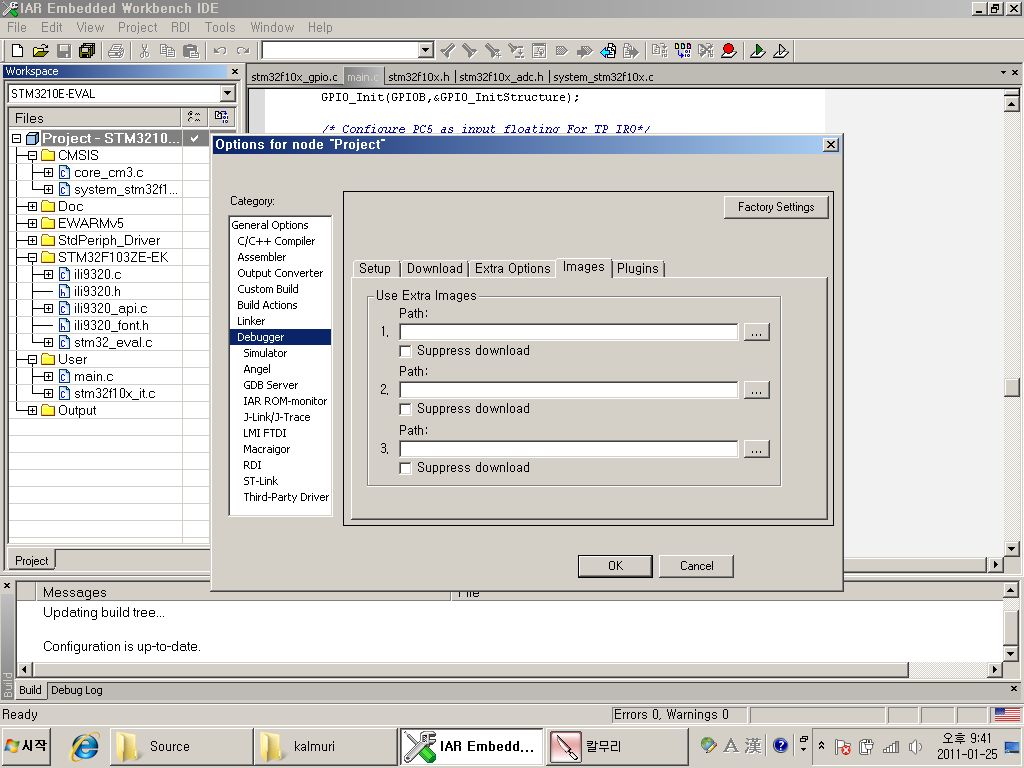Select J-Link/J-Trace in category list

pyautogui.click(x=277, y=417)
